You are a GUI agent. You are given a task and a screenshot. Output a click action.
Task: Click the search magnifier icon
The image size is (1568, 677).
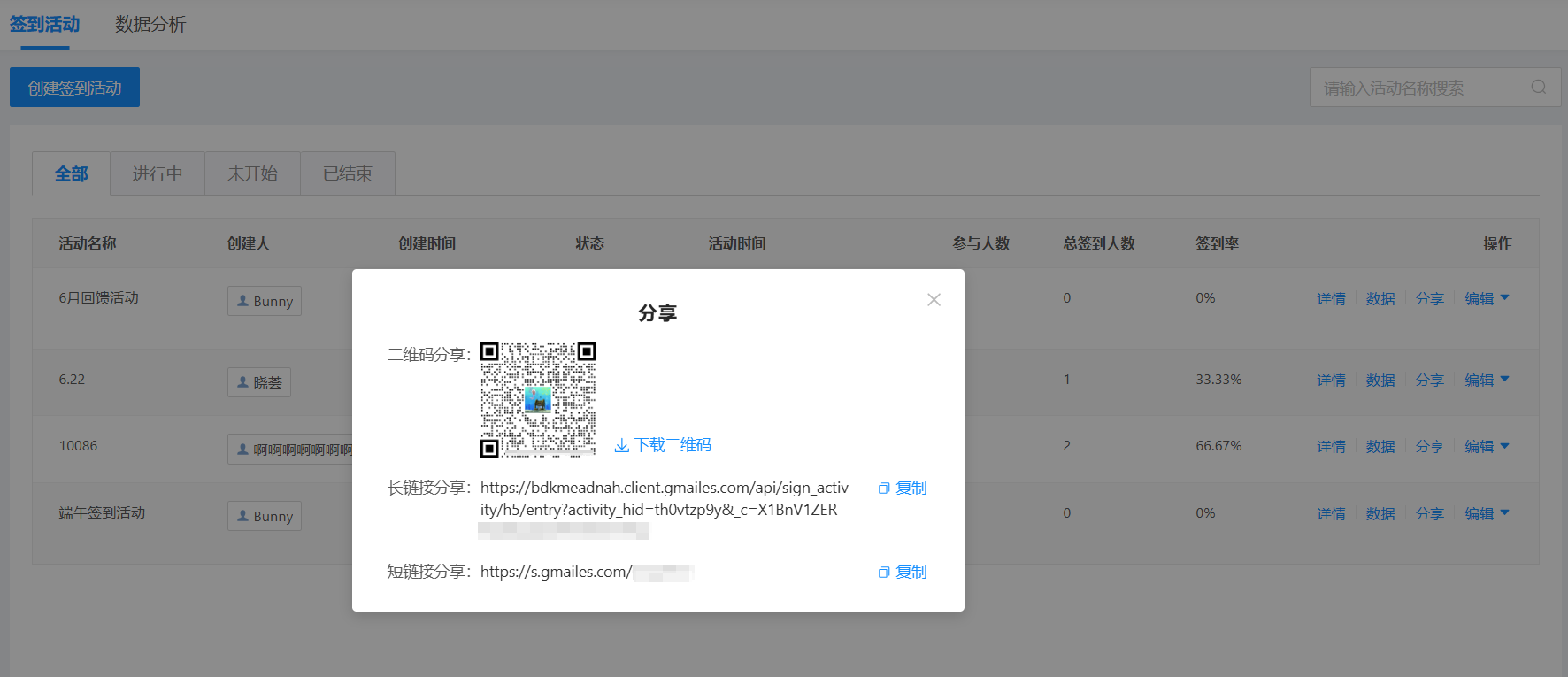1539,87
